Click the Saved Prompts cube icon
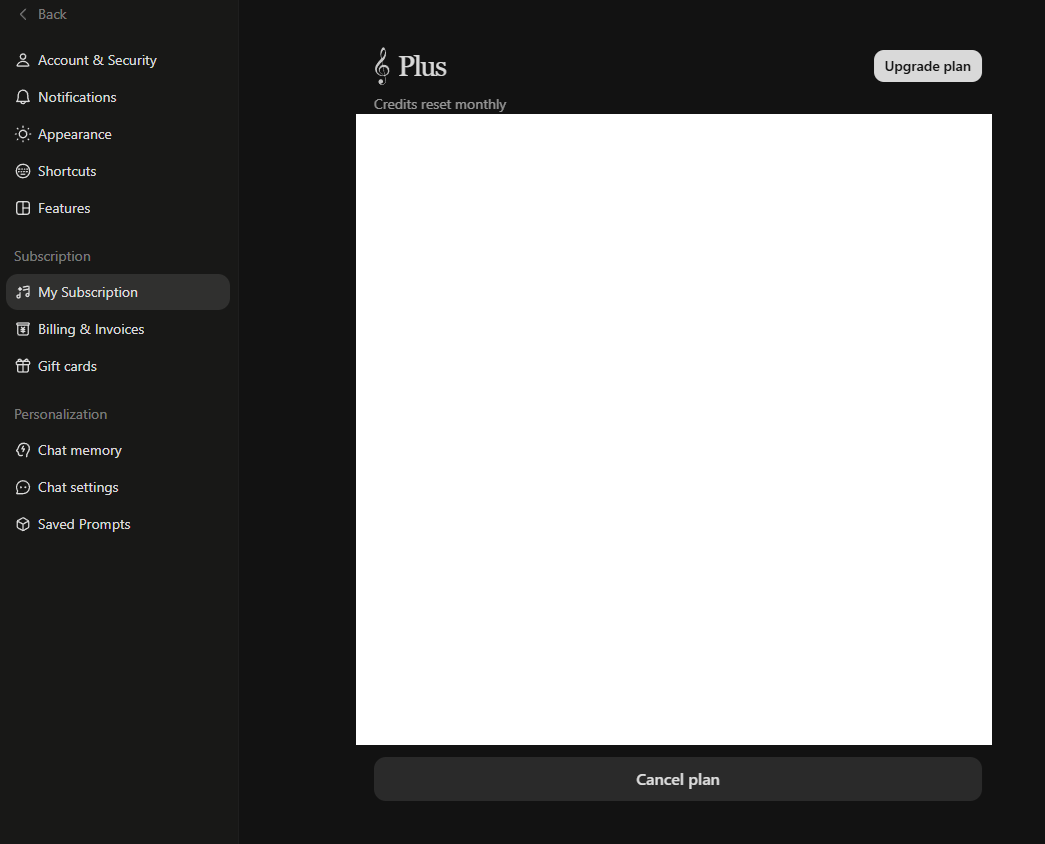The width and height of the screenshot is (1045, 844). [x=23, y=524]
